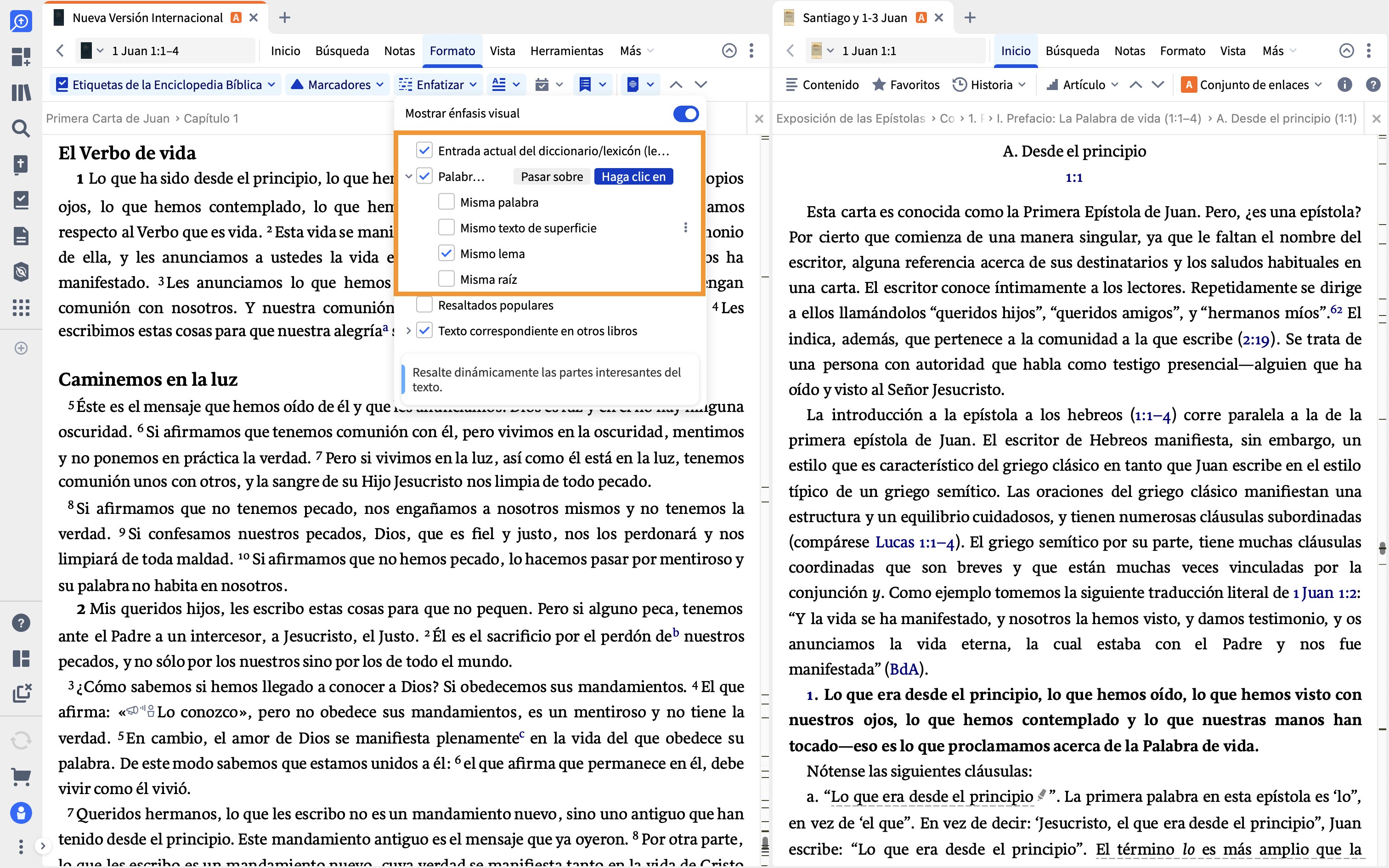Close the Enfatizar dropdown

(439, 85)
